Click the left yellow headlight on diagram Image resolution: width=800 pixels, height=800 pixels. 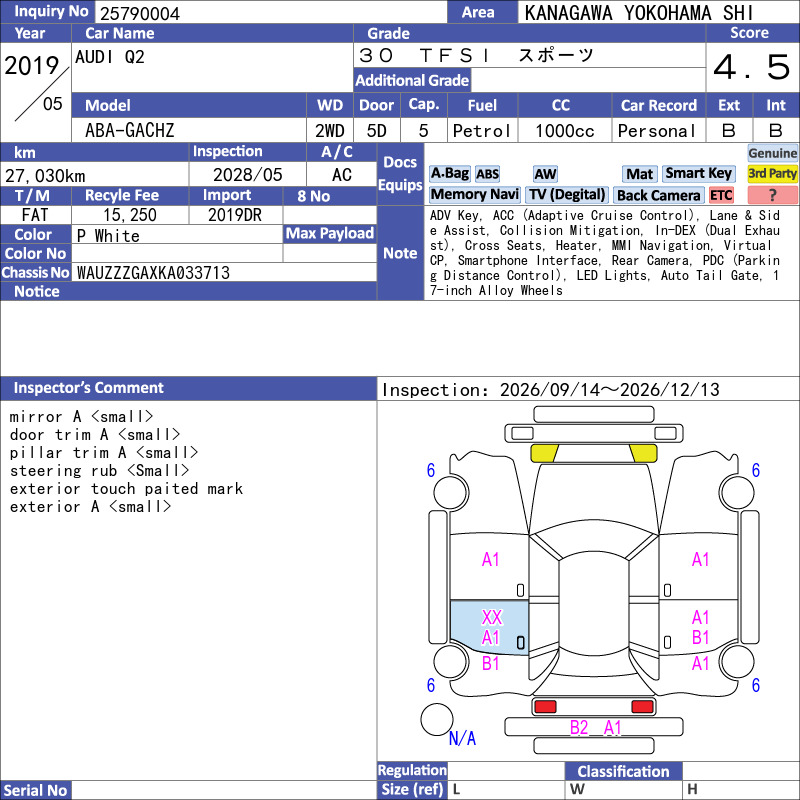click(x=544, y=454)
